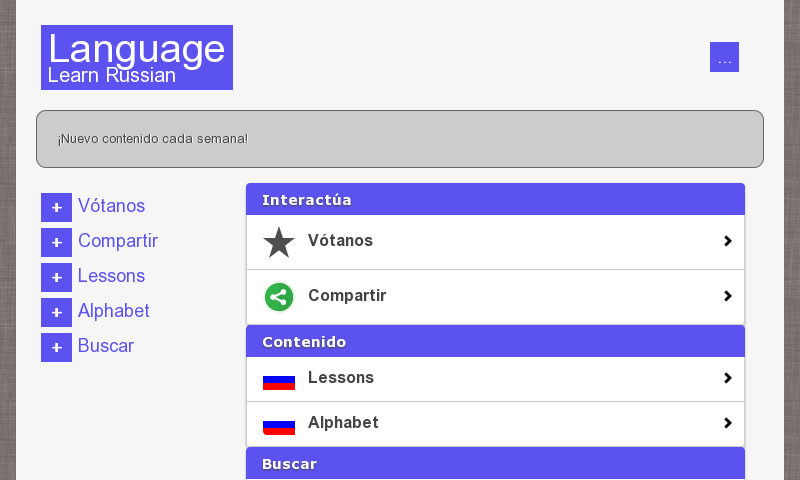Viewport: 800px width, 480px height.
Task: Click the Buscar sidebar link
Action: click(x=106, y=346)
